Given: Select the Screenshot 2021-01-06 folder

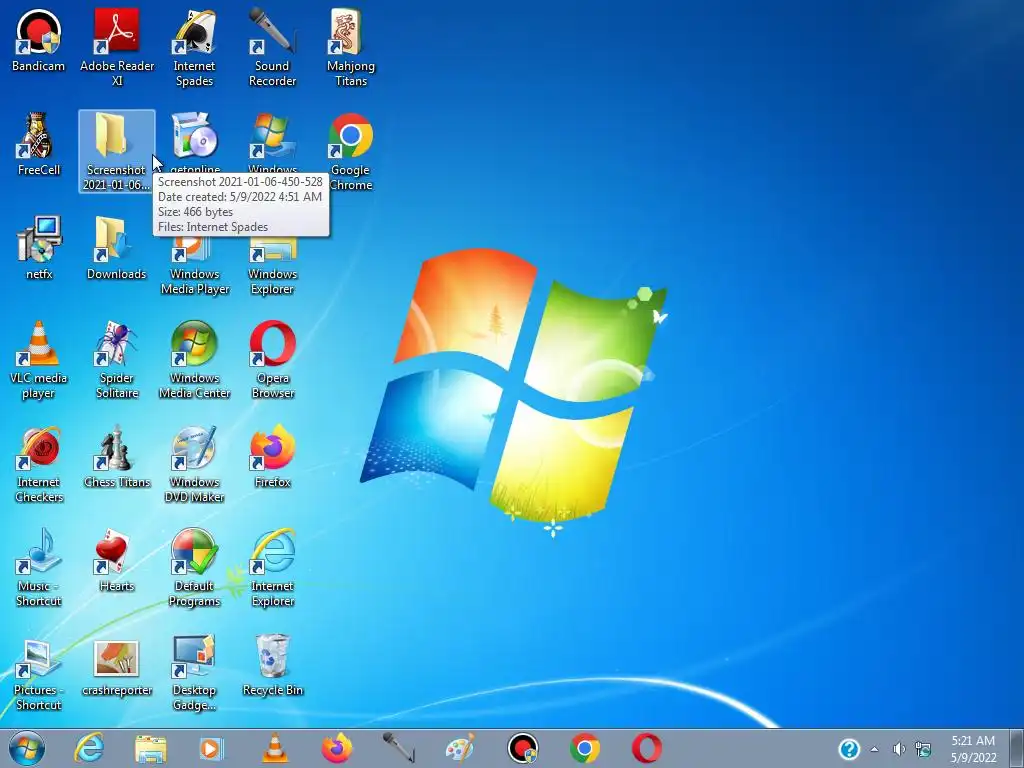Looking at the screenshot, I should 117,152.
